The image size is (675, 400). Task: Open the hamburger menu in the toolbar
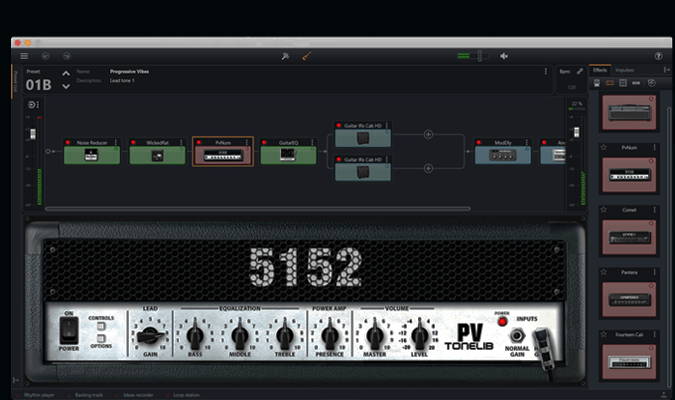coord(24,56)
